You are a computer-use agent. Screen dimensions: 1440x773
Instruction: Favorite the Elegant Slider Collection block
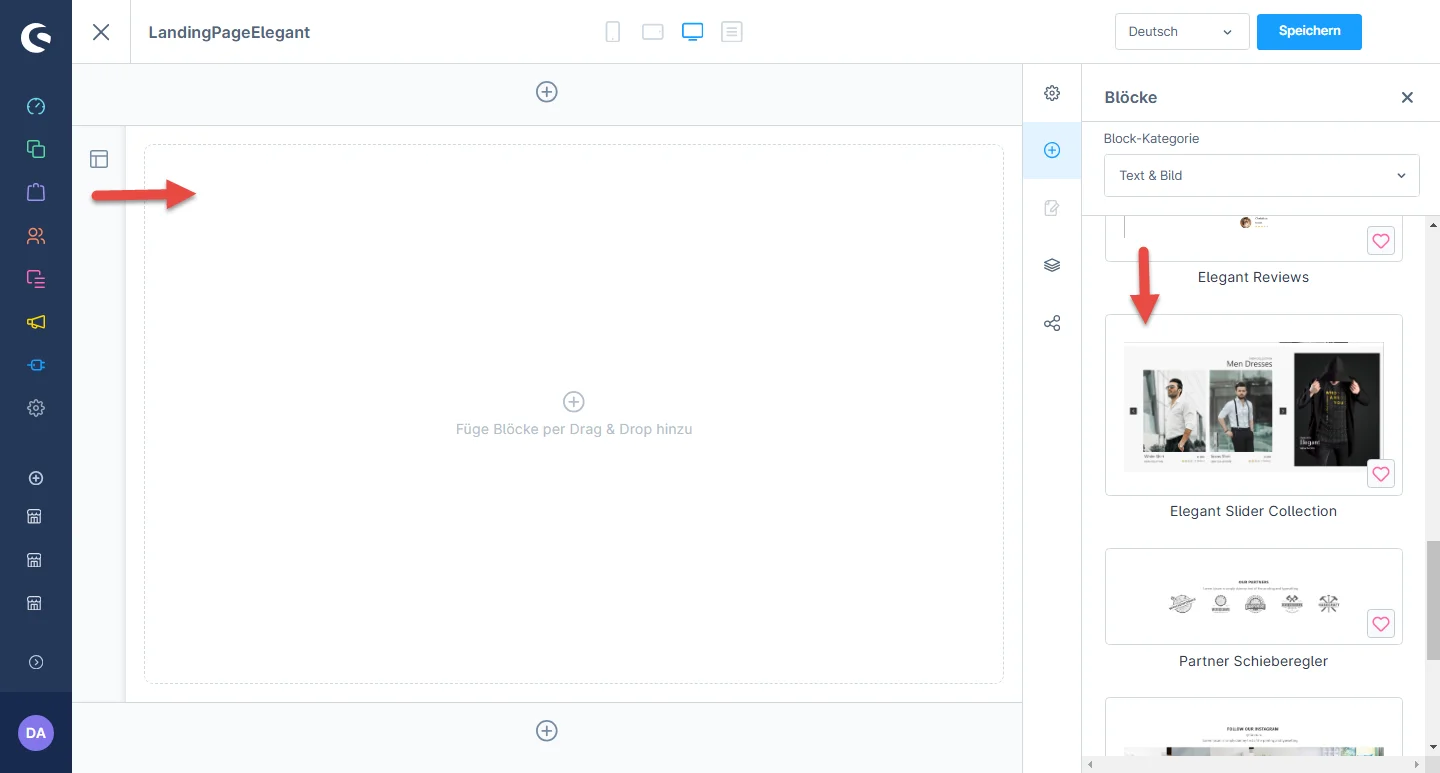coord(1380,475)
